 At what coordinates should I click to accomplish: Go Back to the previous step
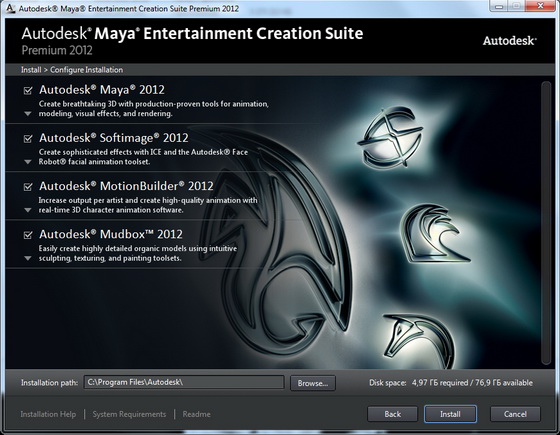tap(392, 414)
